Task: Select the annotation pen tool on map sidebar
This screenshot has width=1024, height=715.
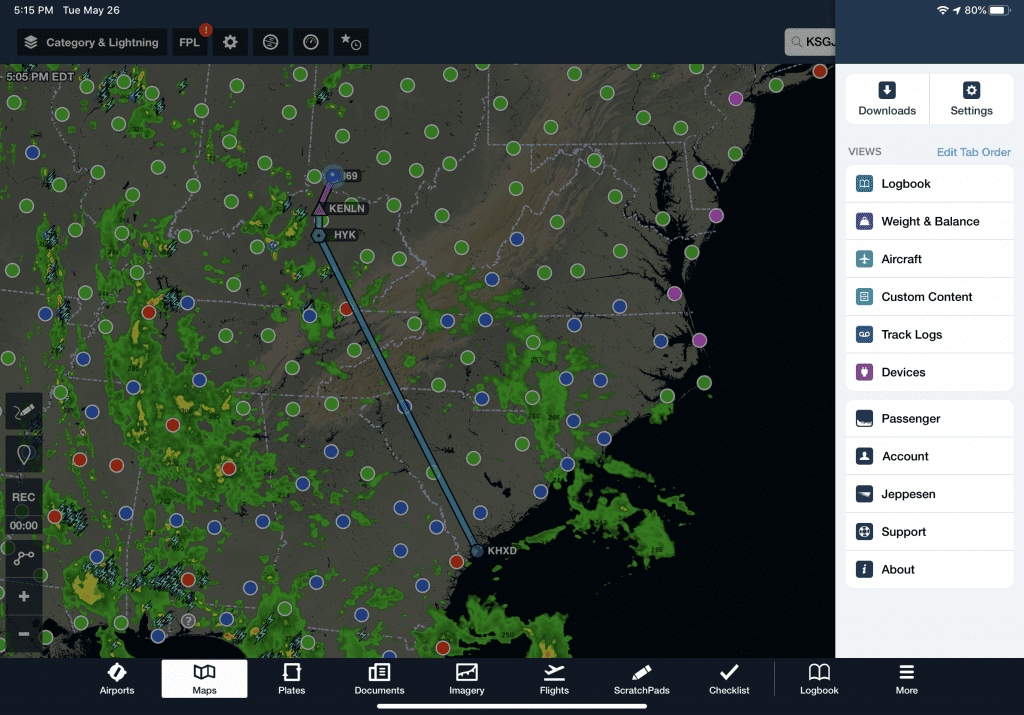Action: pos(23,412)
